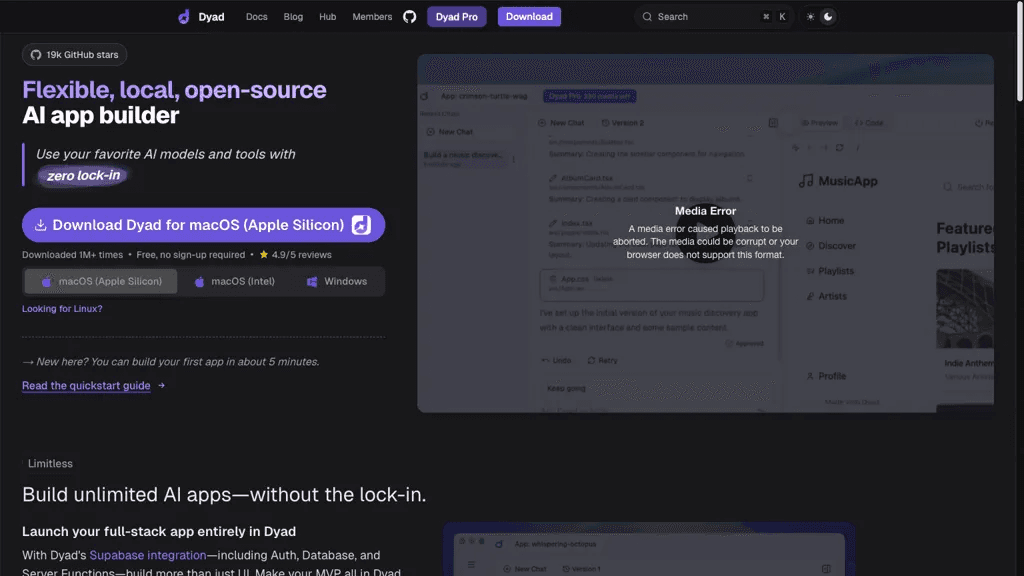Focus the Search field

[x=714, y=16]
